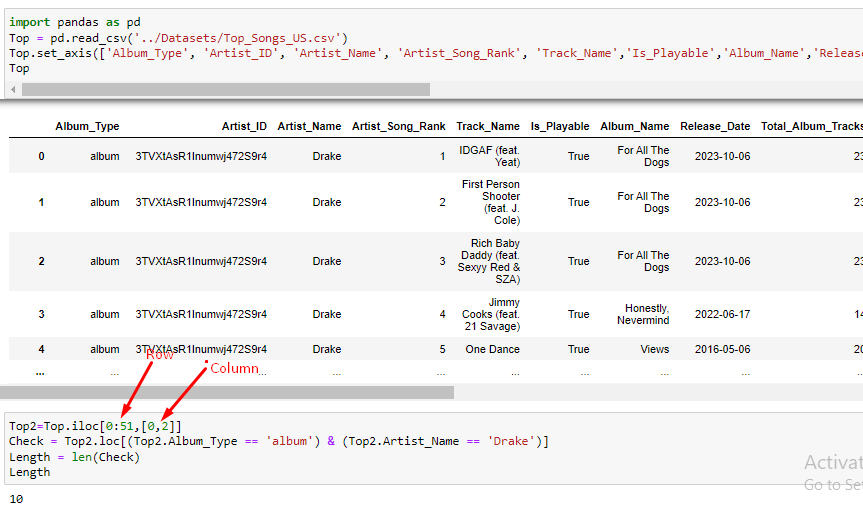This screenshot has width=863, height=515.
Task: Click the Artist_Name column header
Action: pos(309,126)
